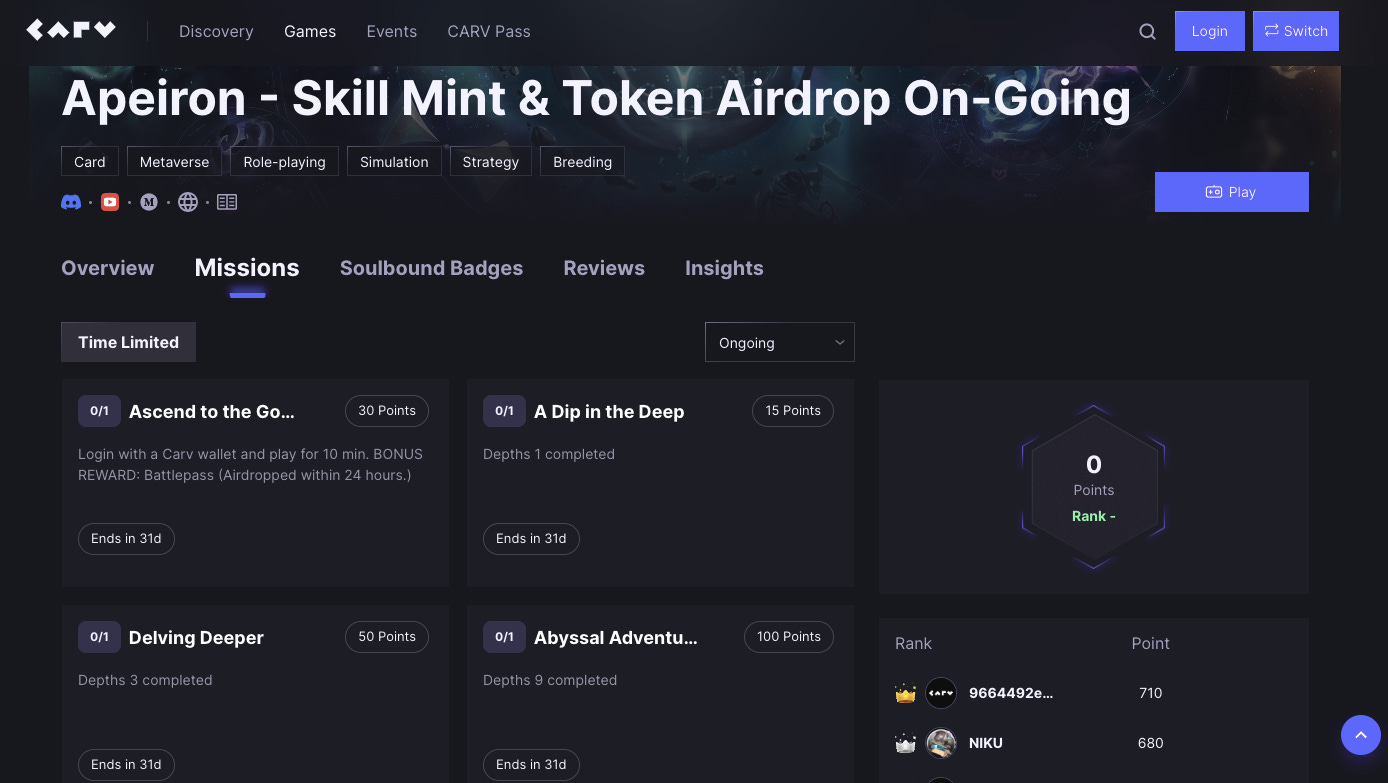Image resolution: width=1388 pixels, height=783 pixels.
Task: Click the 680 point value
Action: (x=1151, y=743)
